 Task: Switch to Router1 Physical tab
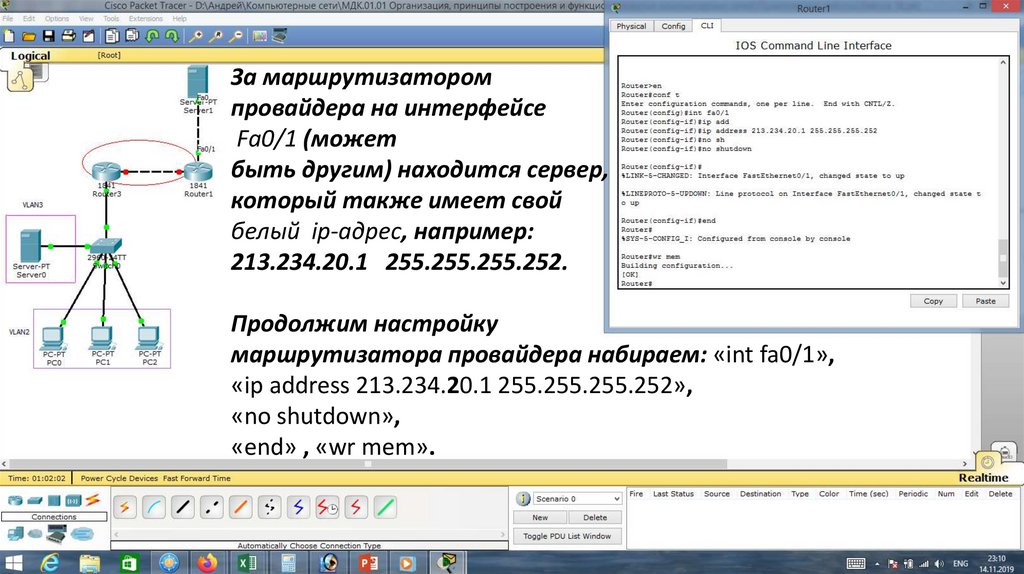click(631, 26)
